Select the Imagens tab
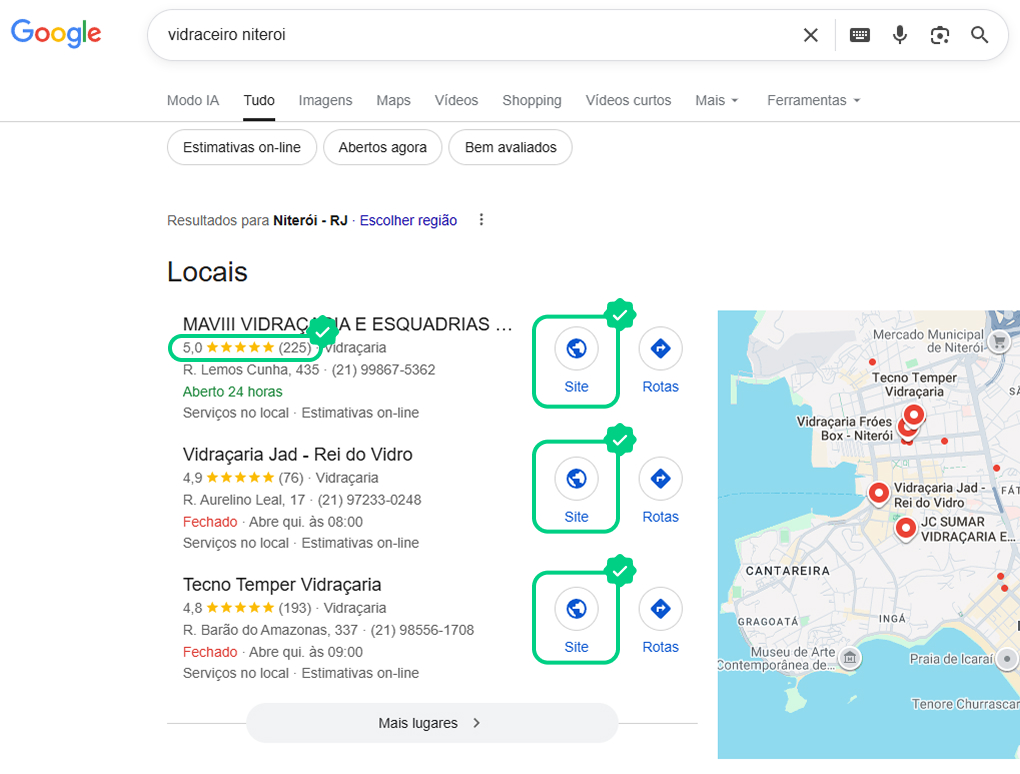 coord(324,100)
